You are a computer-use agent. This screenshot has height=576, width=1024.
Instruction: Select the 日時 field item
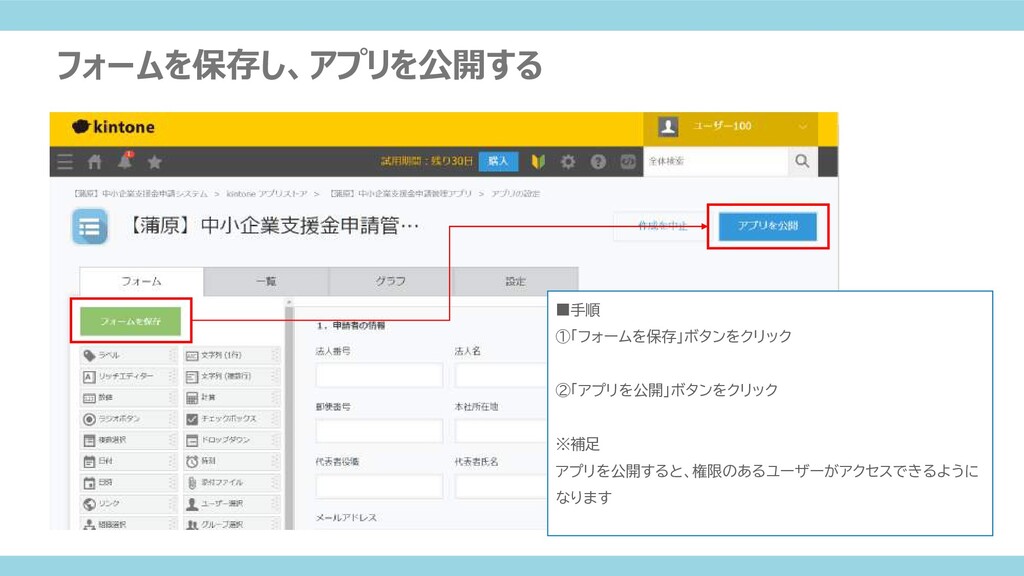[x=128, y=483]
